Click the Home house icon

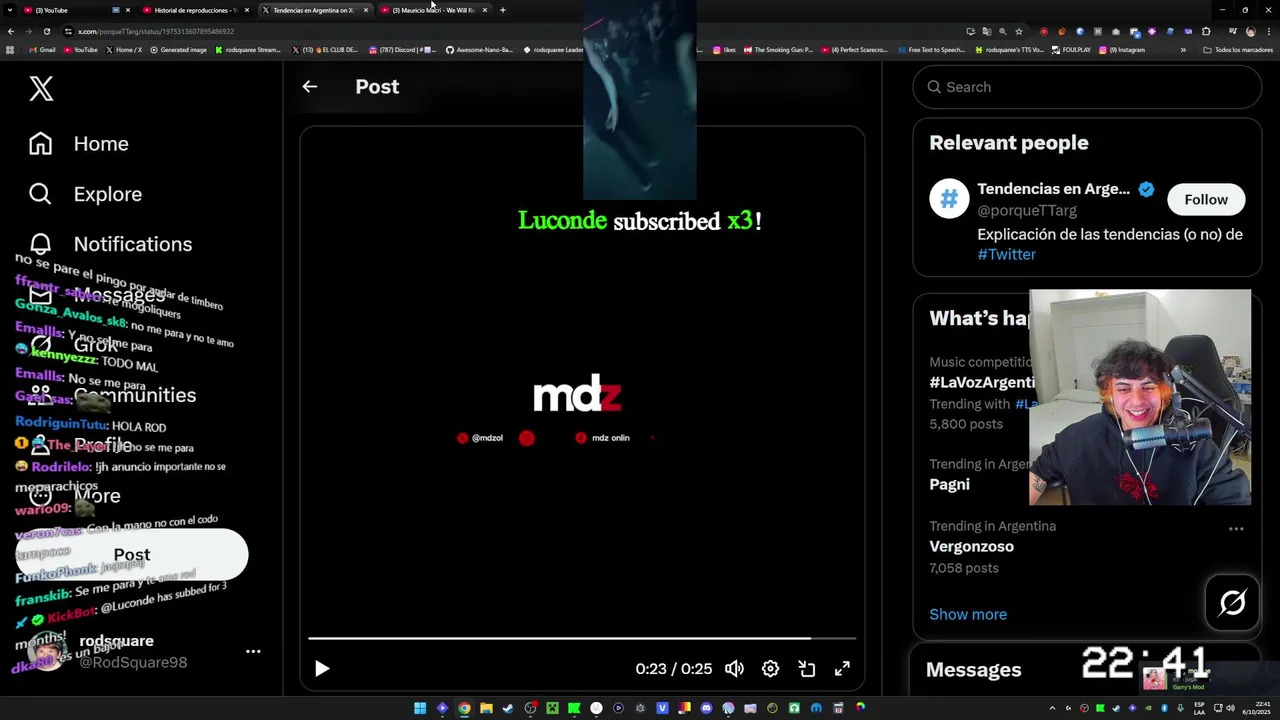[40, 144]
